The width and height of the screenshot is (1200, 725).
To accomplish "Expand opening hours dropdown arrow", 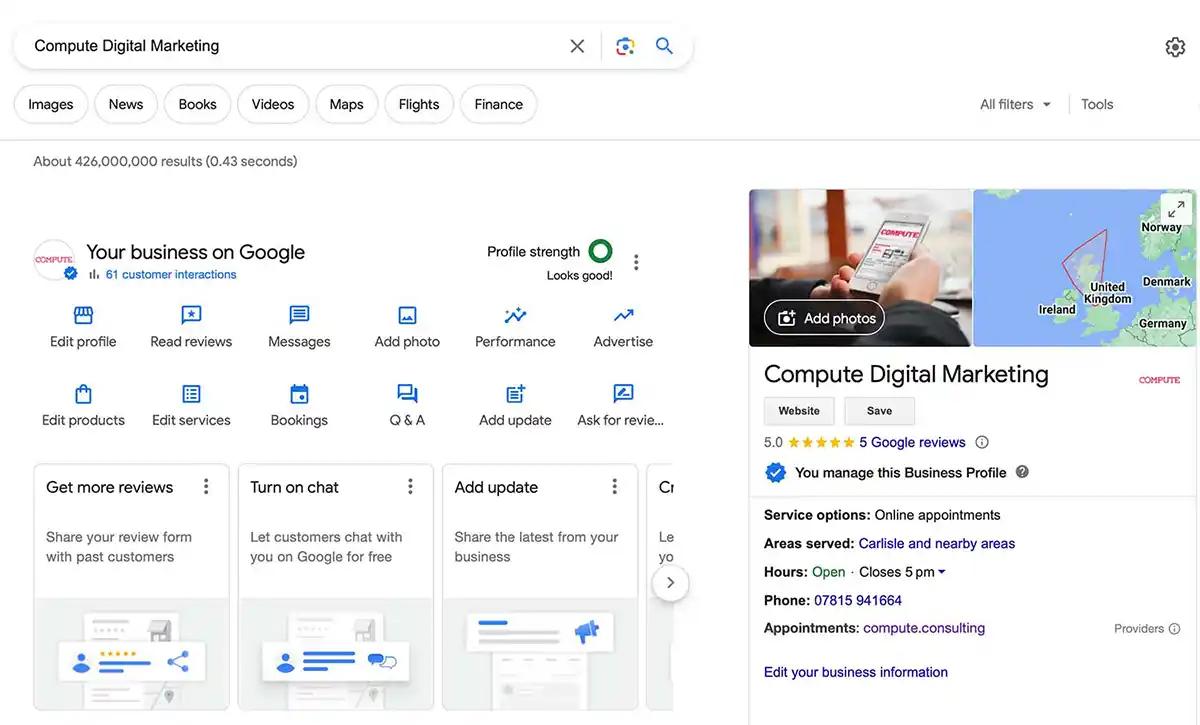I will 942,572.
